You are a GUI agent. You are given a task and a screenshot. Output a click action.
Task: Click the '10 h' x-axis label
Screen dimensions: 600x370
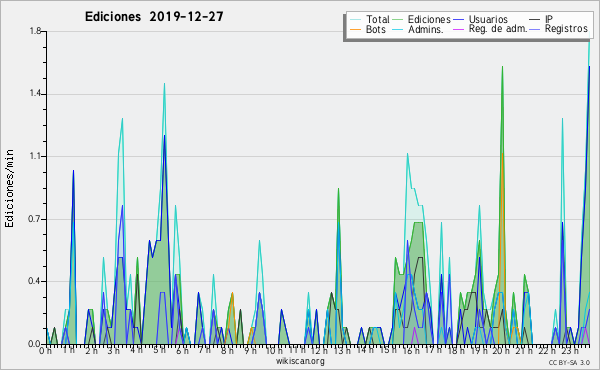274,350
